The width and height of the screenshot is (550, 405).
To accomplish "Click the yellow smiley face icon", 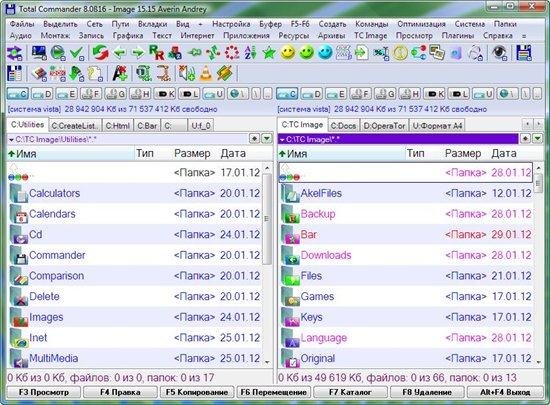I will 288,53.
